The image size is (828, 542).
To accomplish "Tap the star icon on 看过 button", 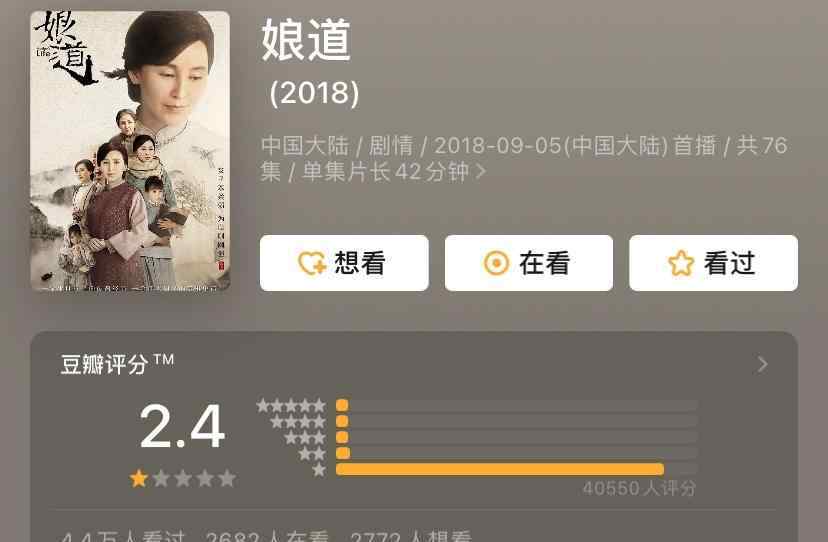I will (681, 263).
